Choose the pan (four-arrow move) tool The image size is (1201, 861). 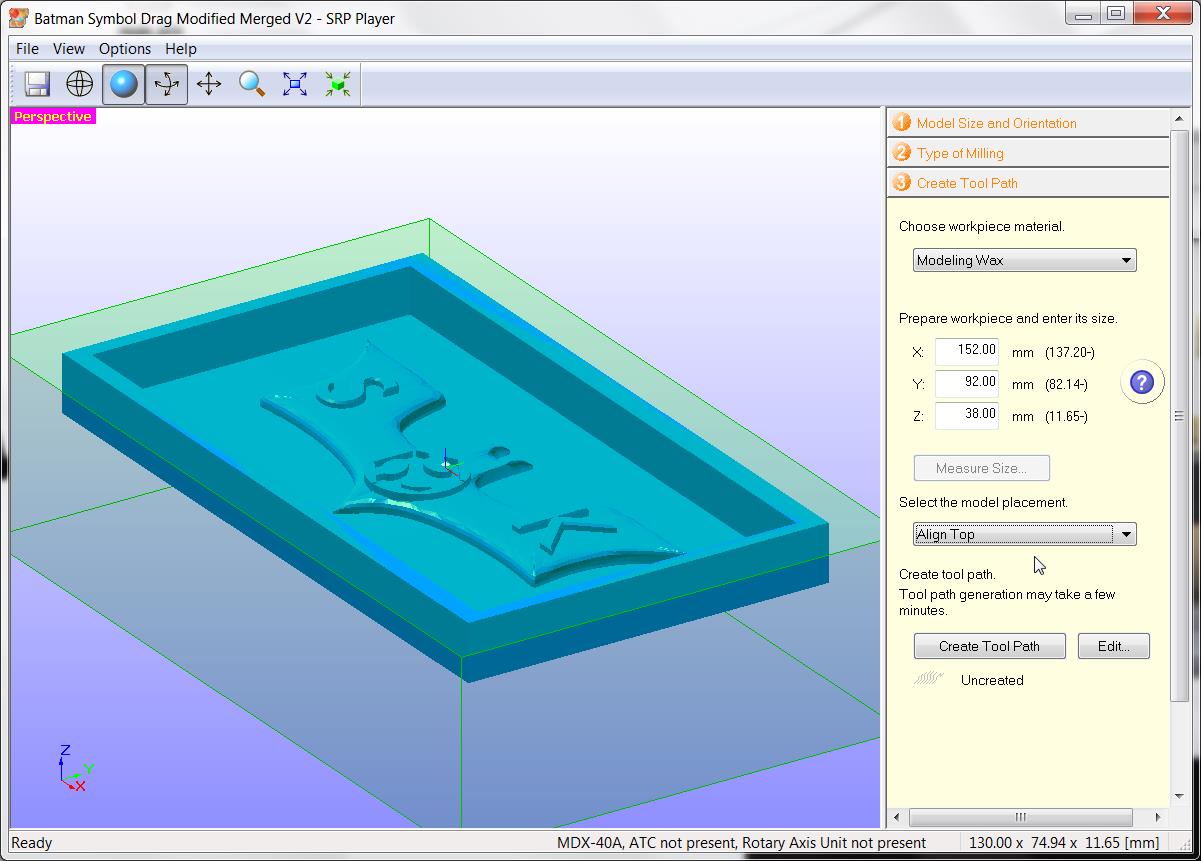coord(209,84)
